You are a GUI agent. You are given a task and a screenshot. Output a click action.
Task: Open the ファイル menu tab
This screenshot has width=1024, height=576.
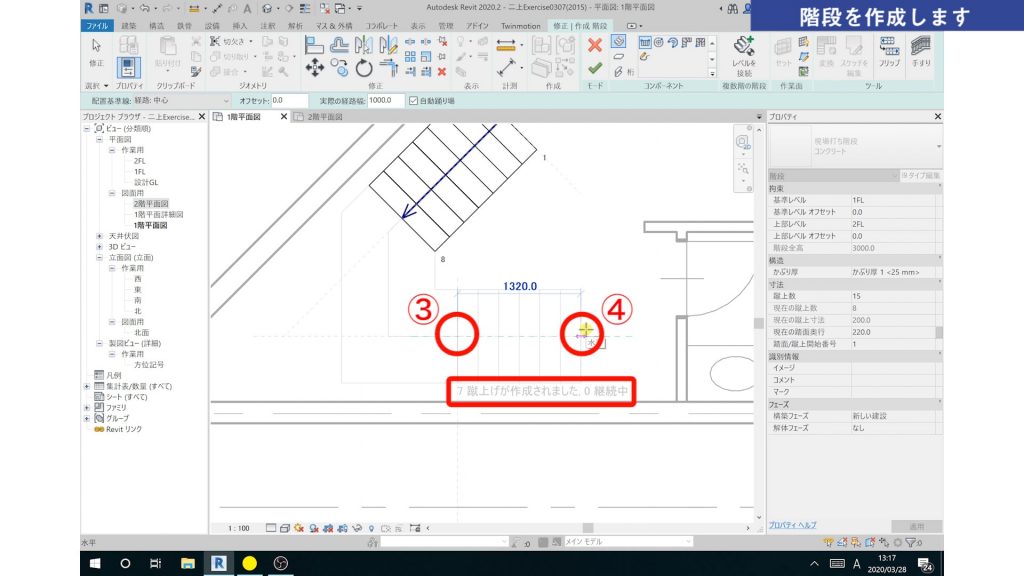tap(97, 24)
